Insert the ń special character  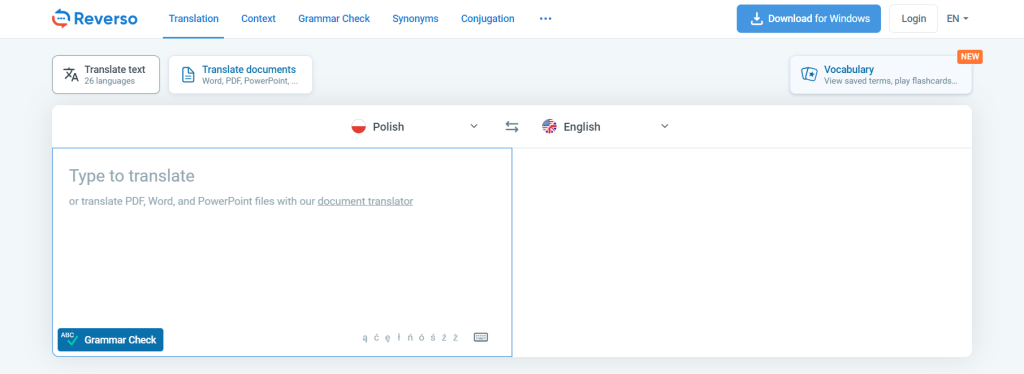click(x=410, y=337)
